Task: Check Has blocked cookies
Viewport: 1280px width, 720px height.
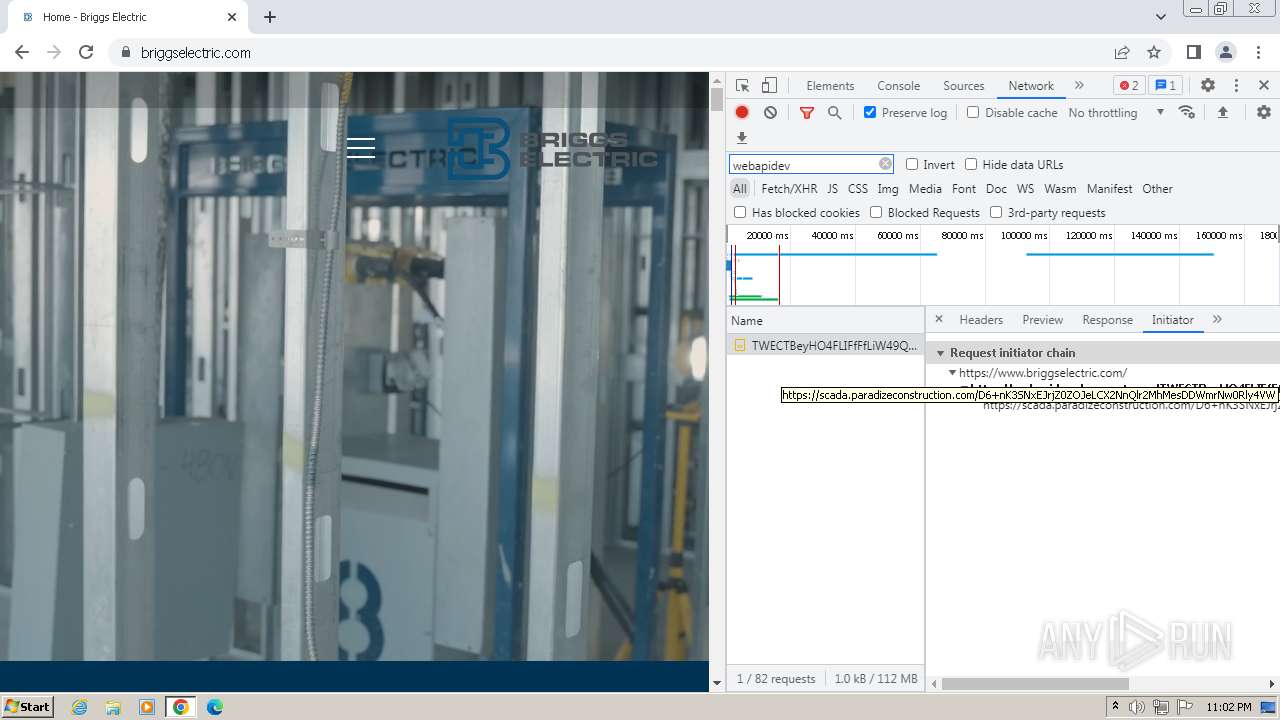Action: 740,212
